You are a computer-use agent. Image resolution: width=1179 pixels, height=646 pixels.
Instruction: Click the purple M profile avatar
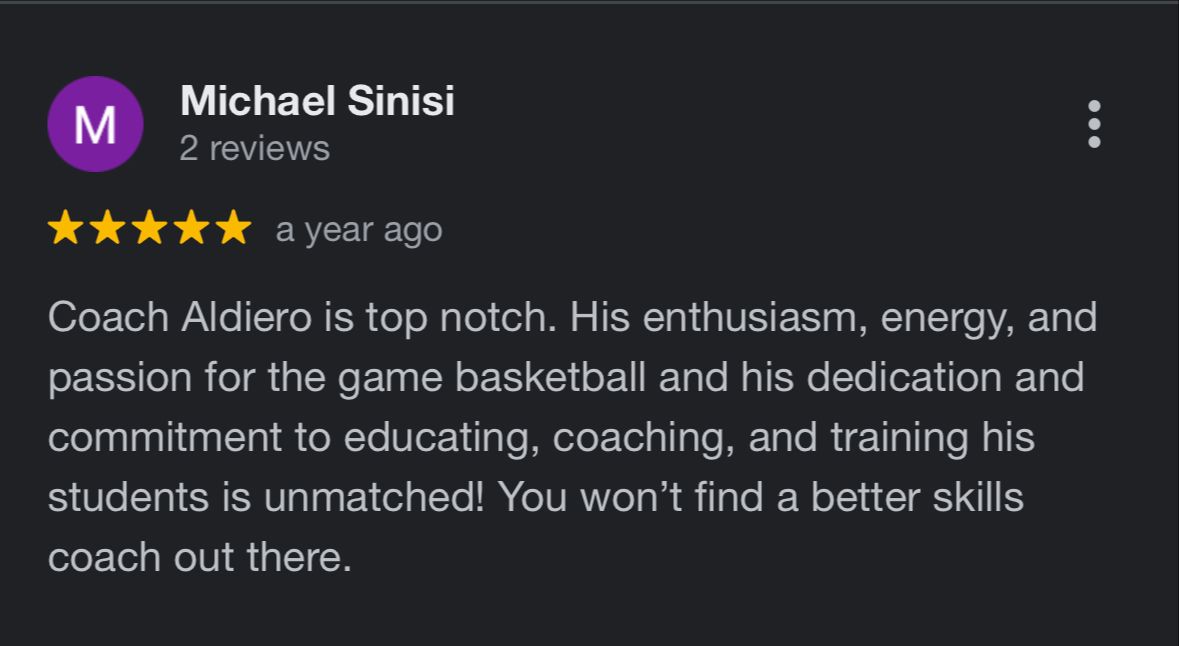95,125
